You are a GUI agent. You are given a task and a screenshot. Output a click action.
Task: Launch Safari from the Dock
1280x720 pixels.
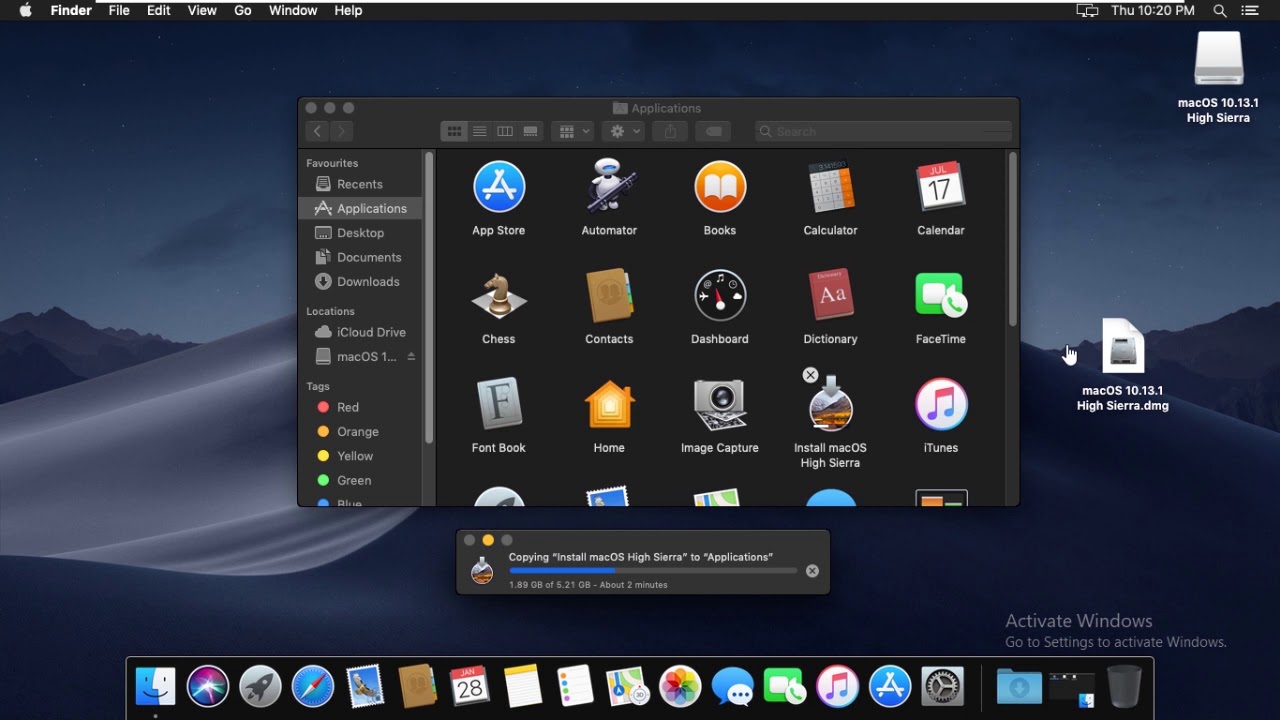[313, 686]
